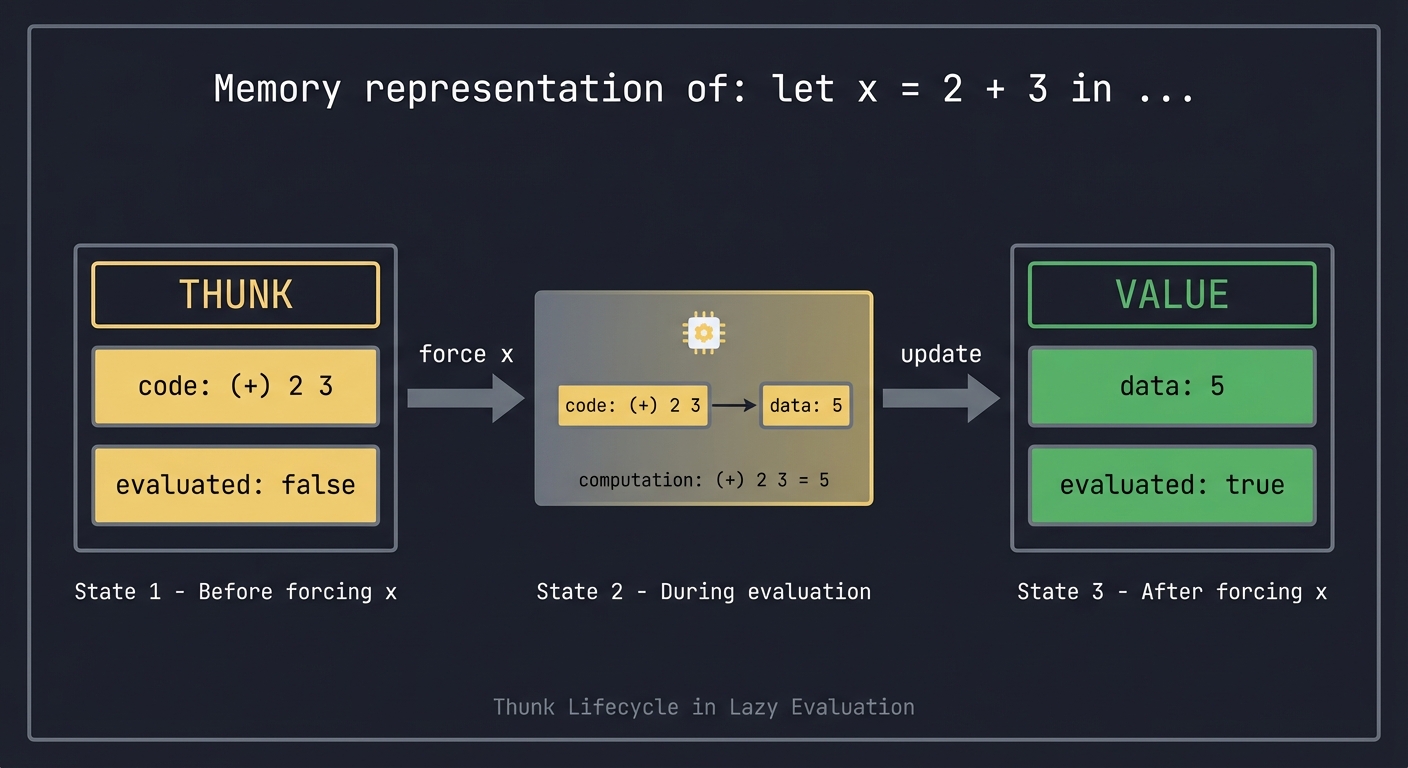This screenshot has width=1408, height=768.
Task: Click the 'computation: (+) 2 3 = 5' label
Action: 704,480
